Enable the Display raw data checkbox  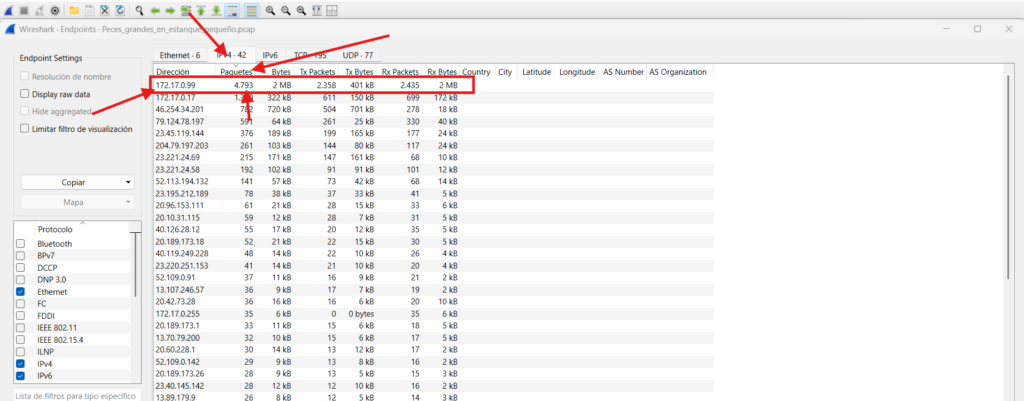click(25, 94)
